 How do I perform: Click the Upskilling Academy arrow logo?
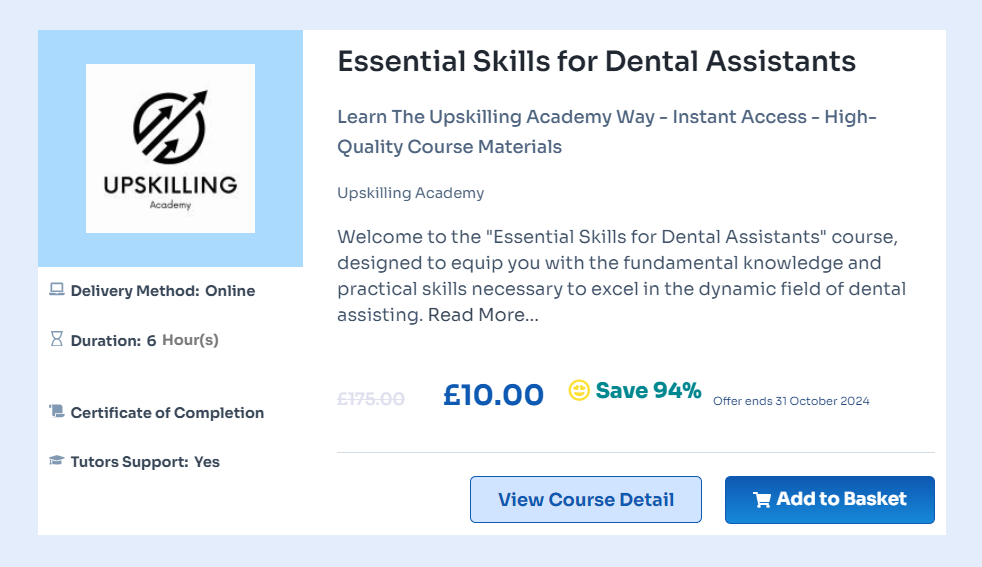point(170,125)
